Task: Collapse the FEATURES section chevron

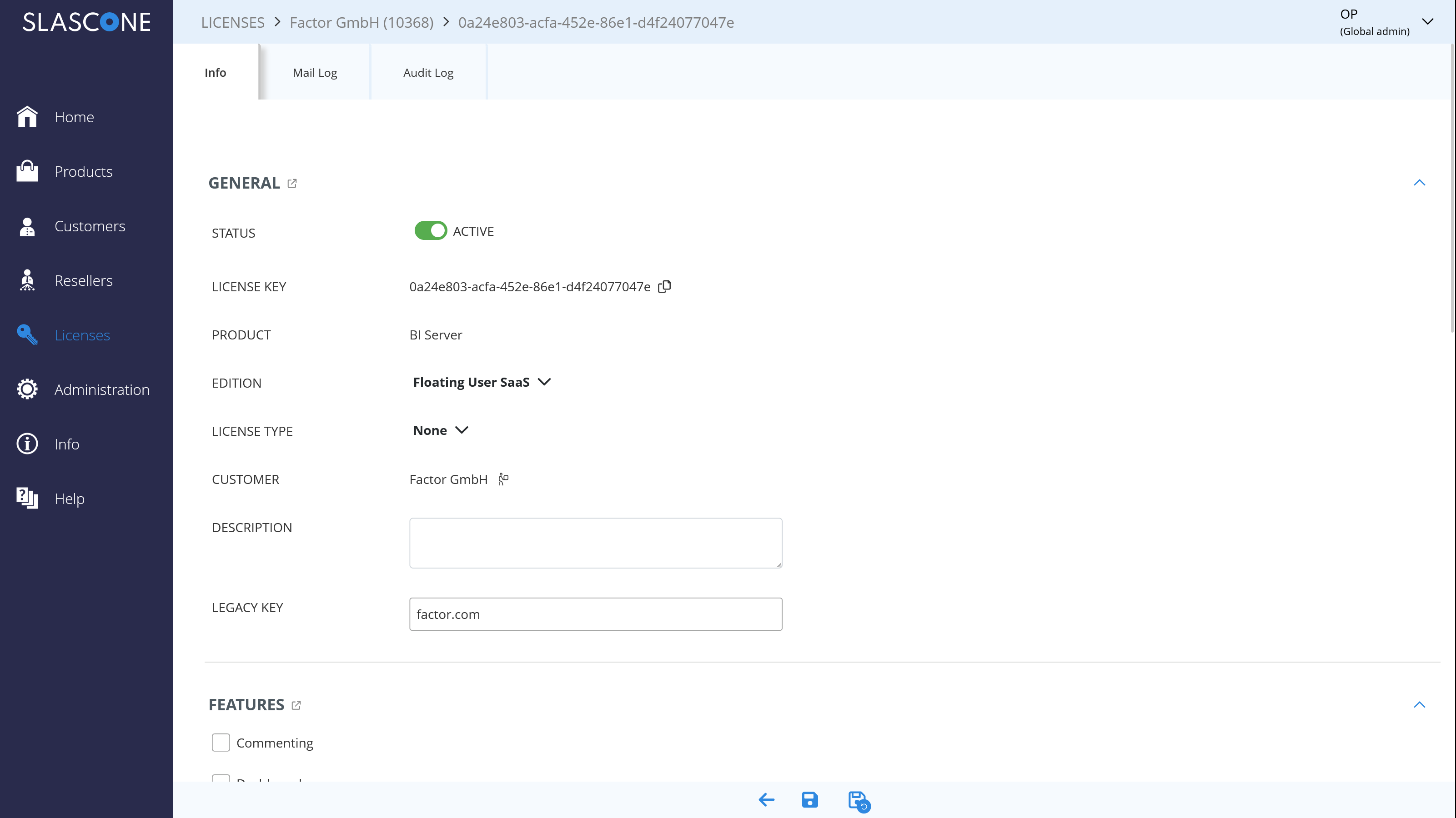Action: [x=1419, y=704]
